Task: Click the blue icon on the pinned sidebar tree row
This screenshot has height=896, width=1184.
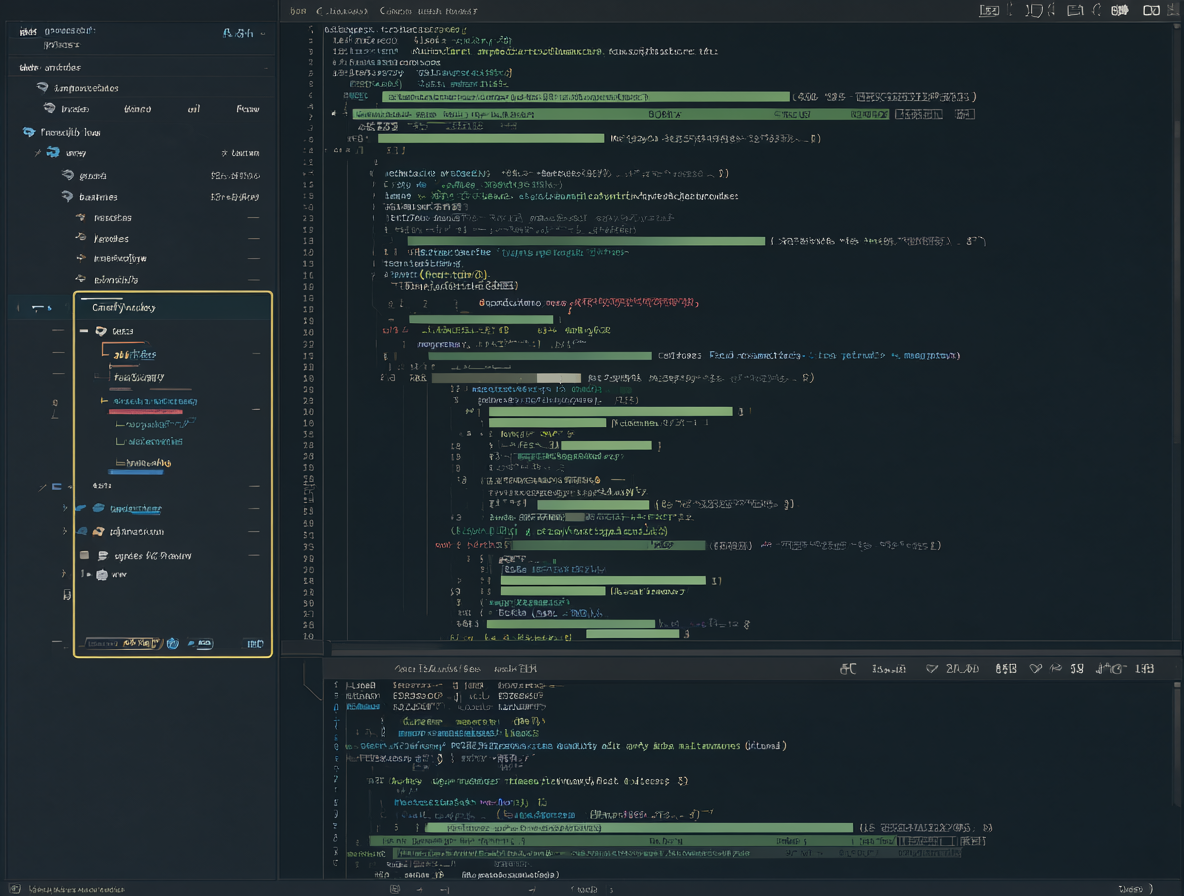Action: pyautogui.click(x=53, y=152)
